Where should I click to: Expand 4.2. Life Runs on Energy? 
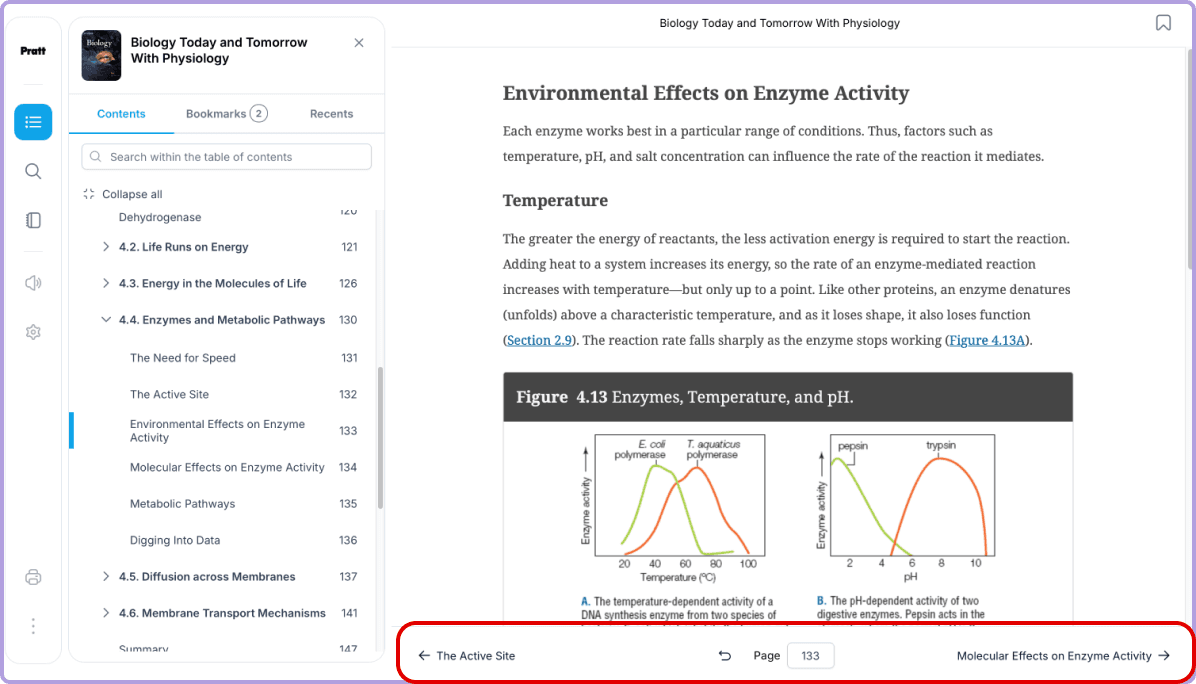tap(106, 247)
